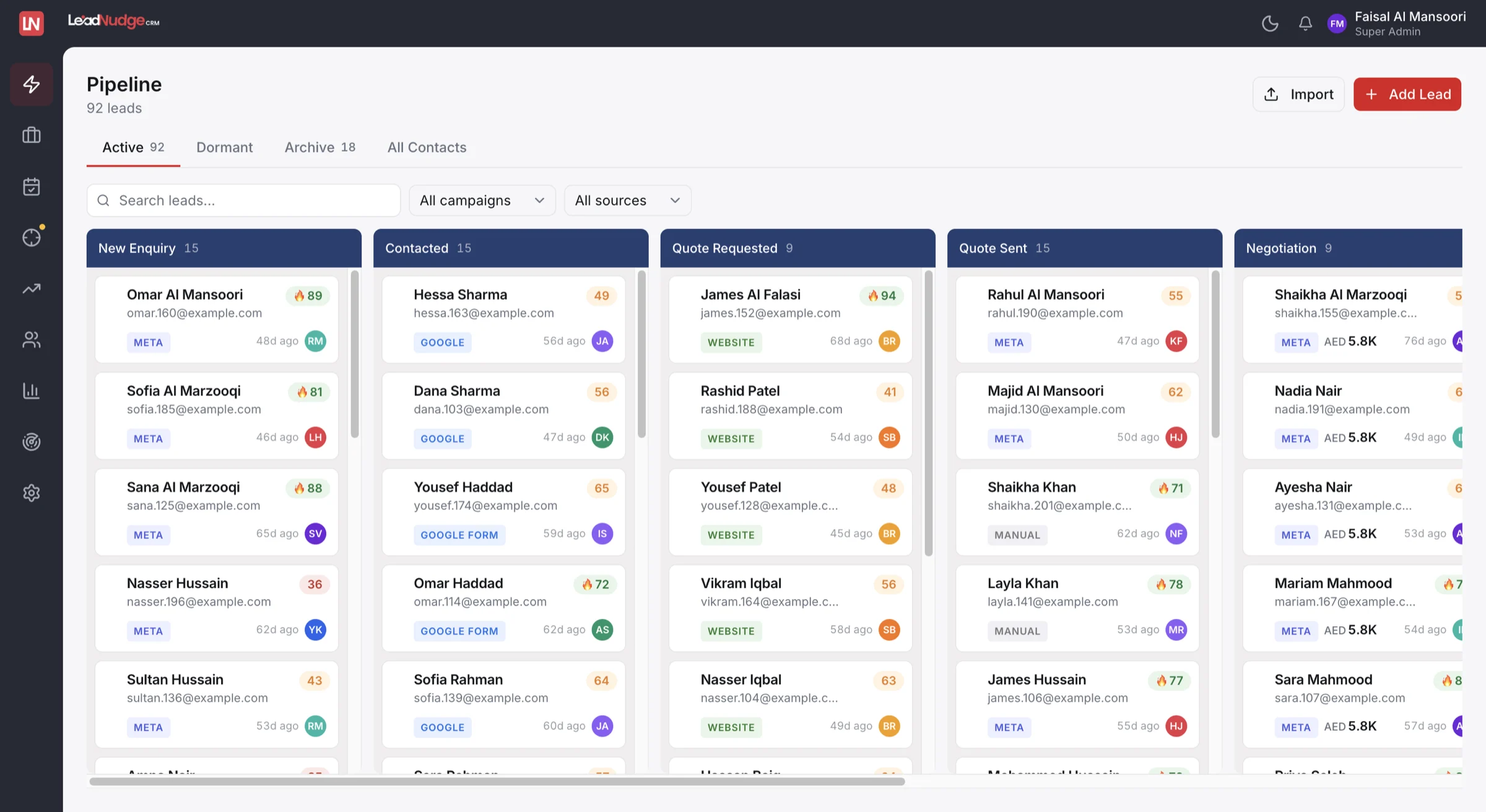Expand the All campaigns dropdown
Screen dimensions: 1486x812
(x=482, y=201)
